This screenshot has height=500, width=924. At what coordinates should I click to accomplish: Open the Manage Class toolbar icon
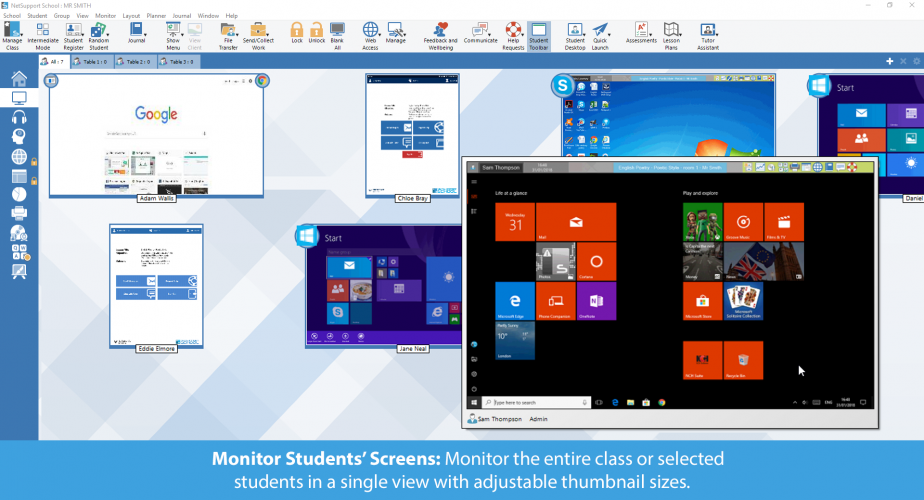(x=12, y=35)
